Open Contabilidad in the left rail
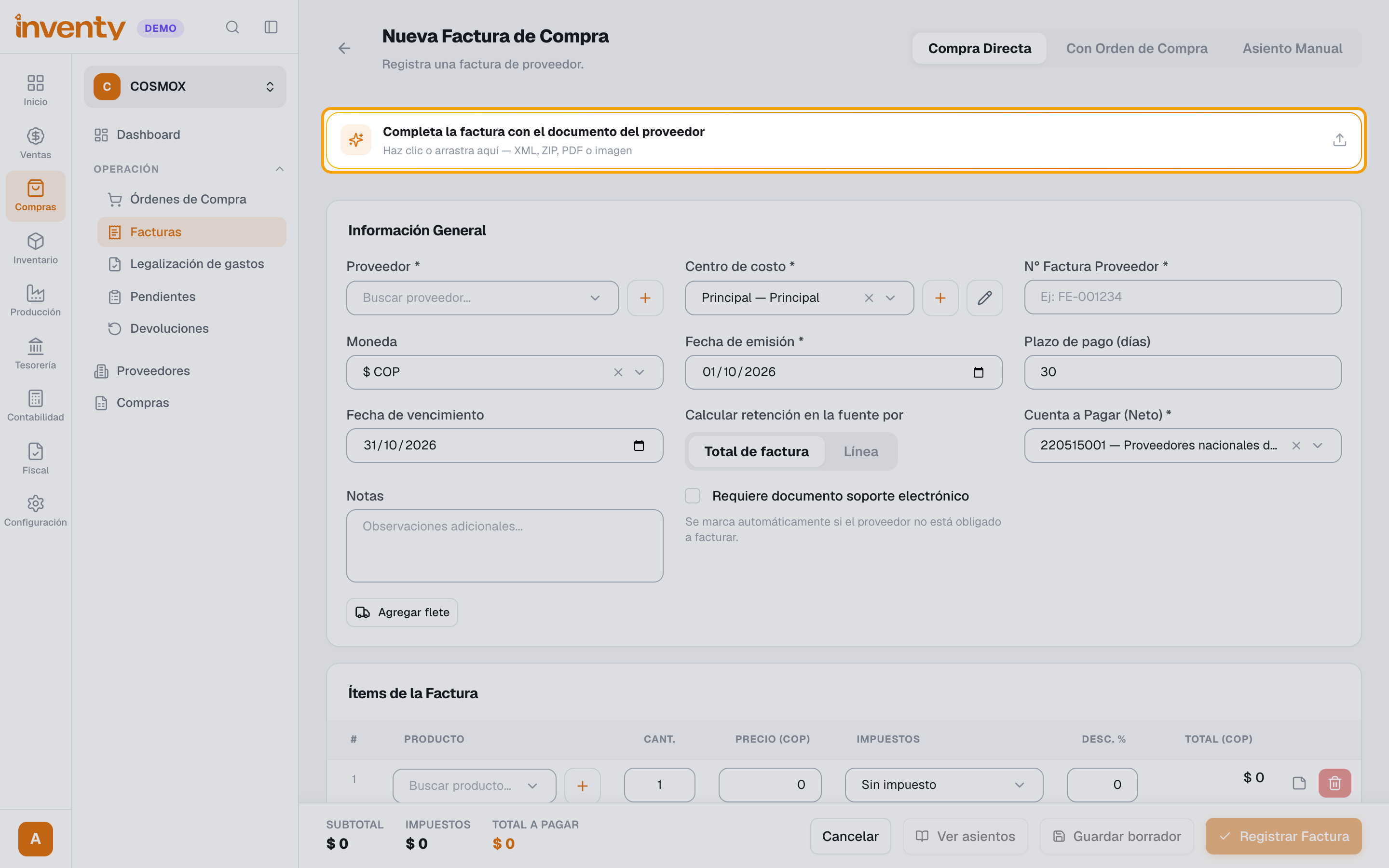 tap(36, 405)
